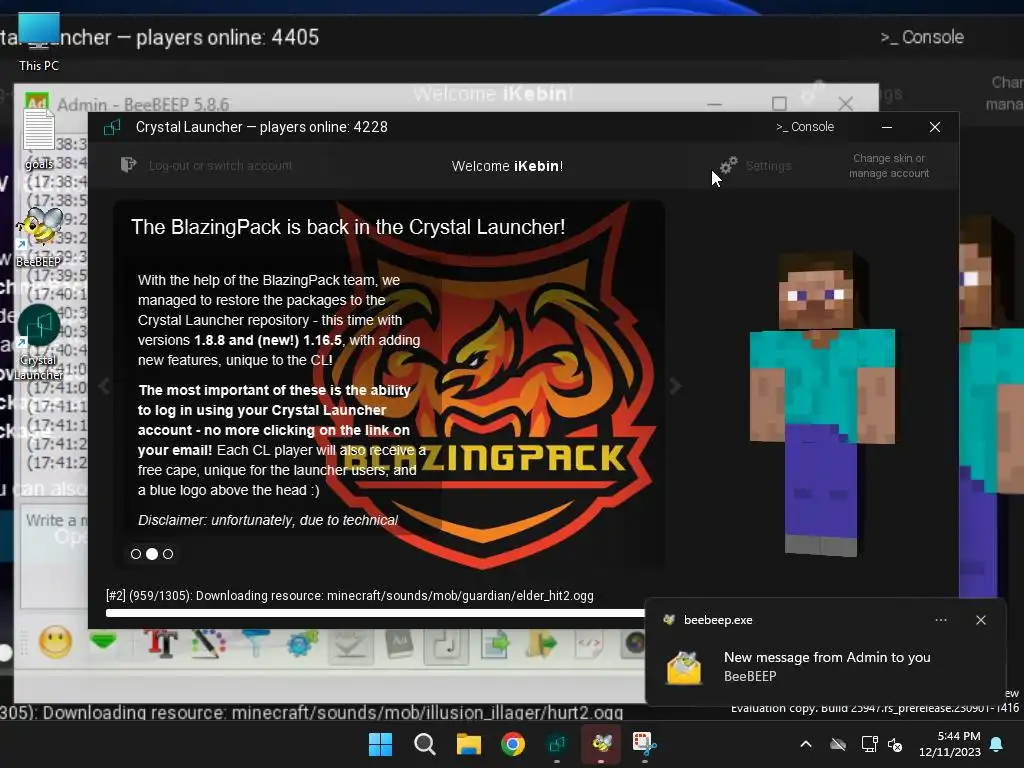
Task: Click the blue filter funnel icon in BeeBEEP
Action: [255, 643]
